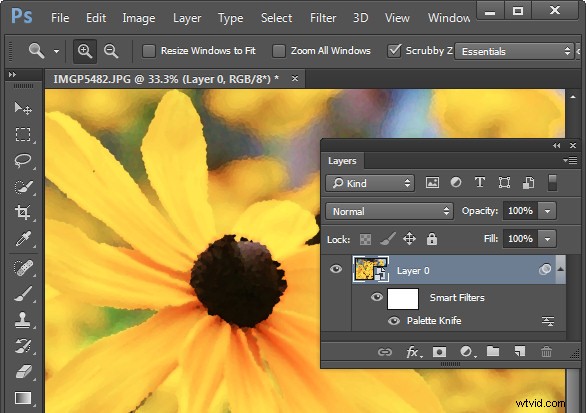Open the Essentials workspace dropdown
Image resolution: width=586 pixels, height=413 pixels.
coord(514,51)
